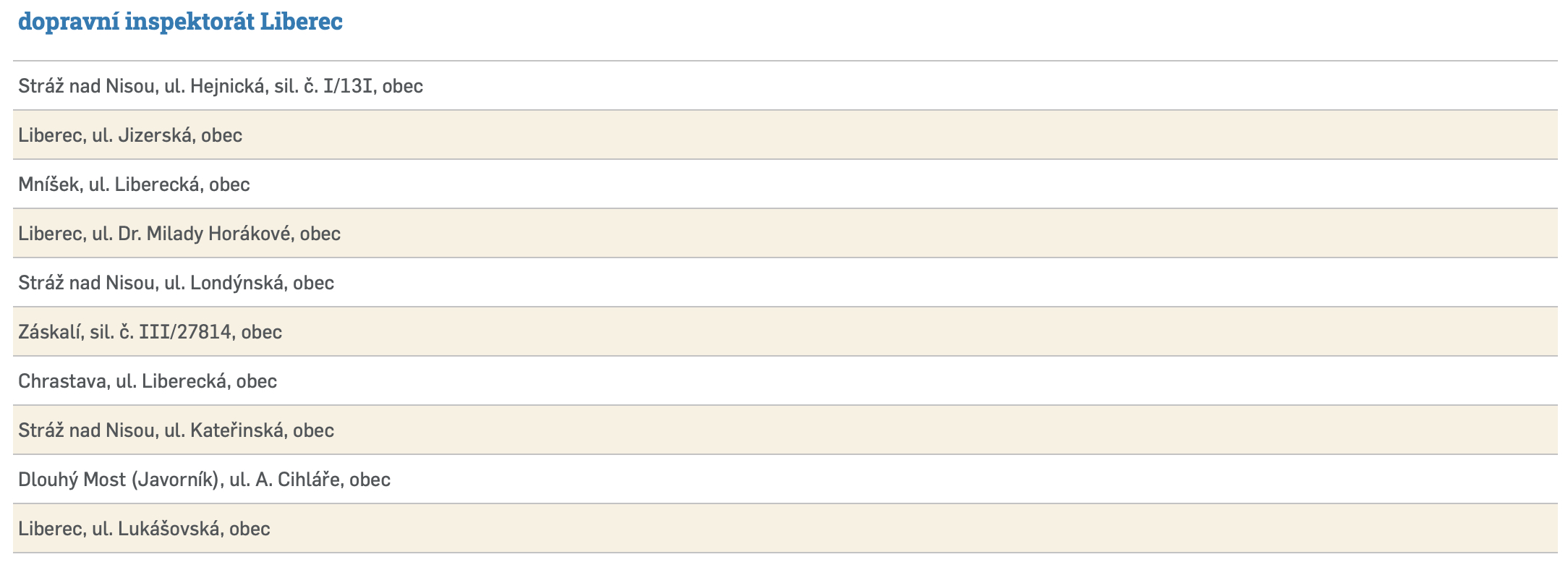
Task: Click the Liberec, ul. Lukášovská row
Action: point(144,529)
